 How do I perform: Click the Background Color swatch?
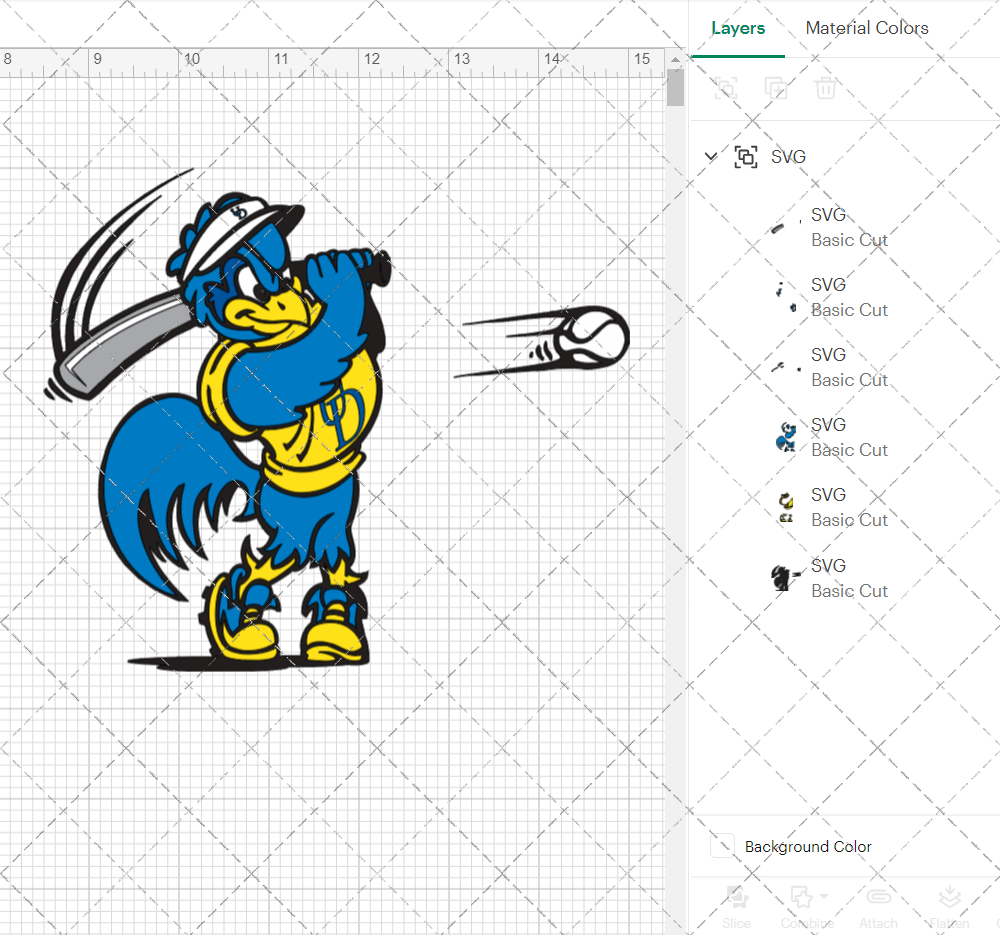coord(722,846)
